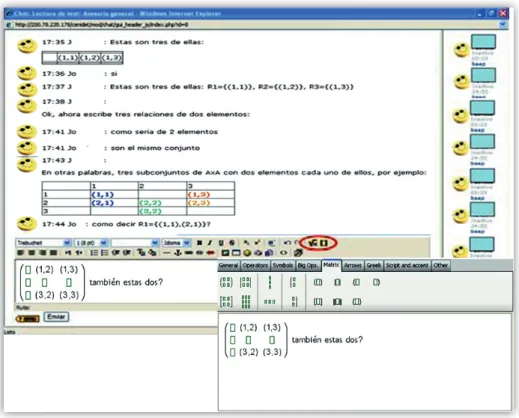Click the first user's screen thumbnail

483,42
